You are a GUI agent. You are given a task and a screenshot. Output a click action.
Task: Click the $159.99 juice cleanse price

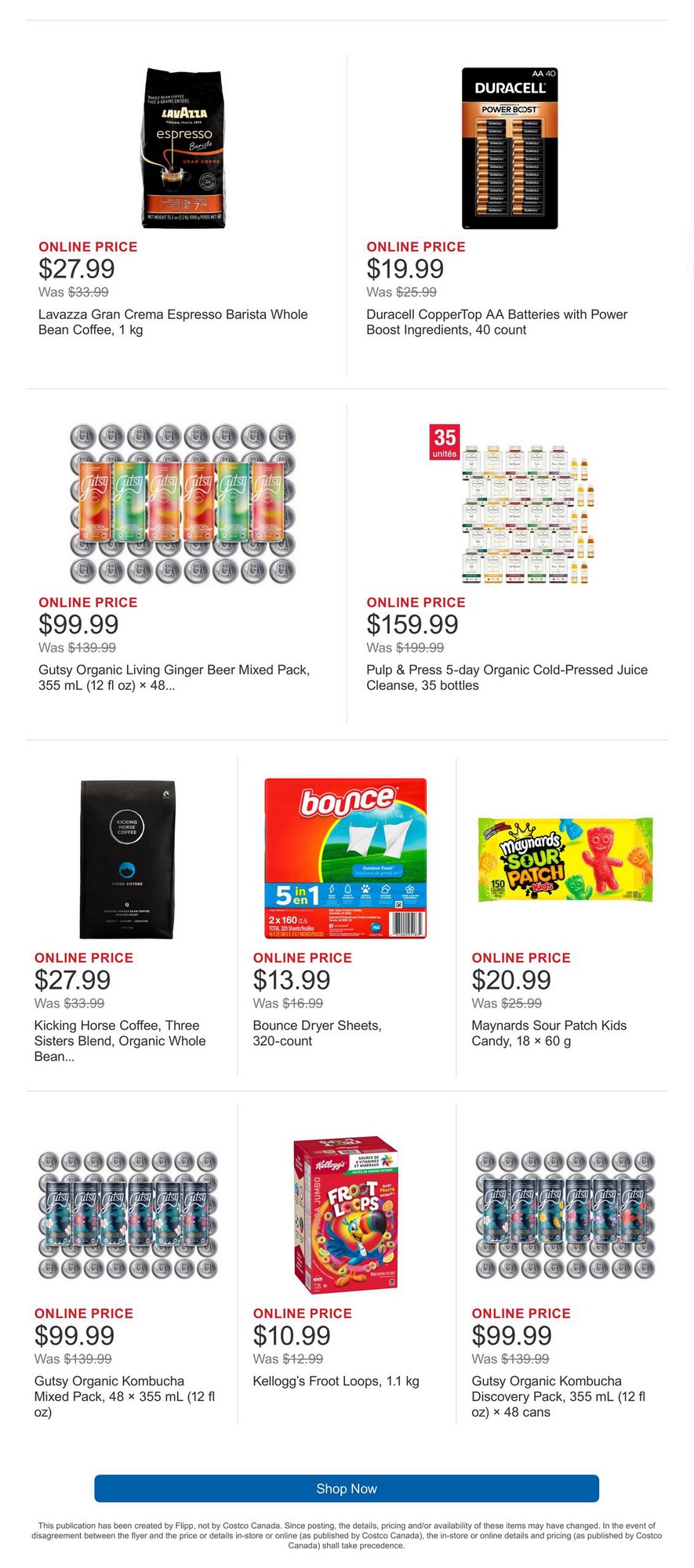tap(412, 624)
